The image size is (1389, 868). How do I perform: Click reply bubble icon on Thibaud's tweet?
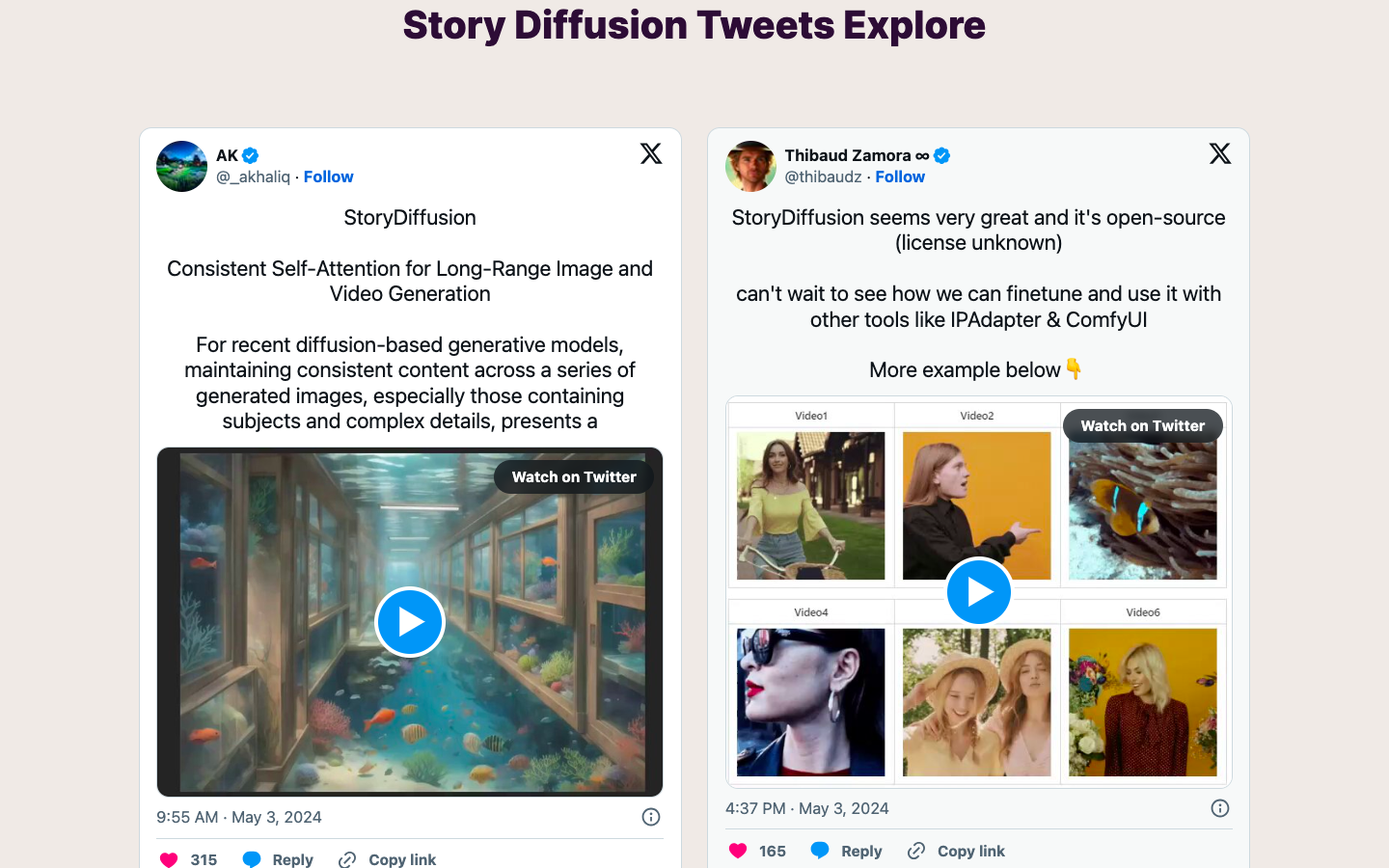click(x=820, y=851)
